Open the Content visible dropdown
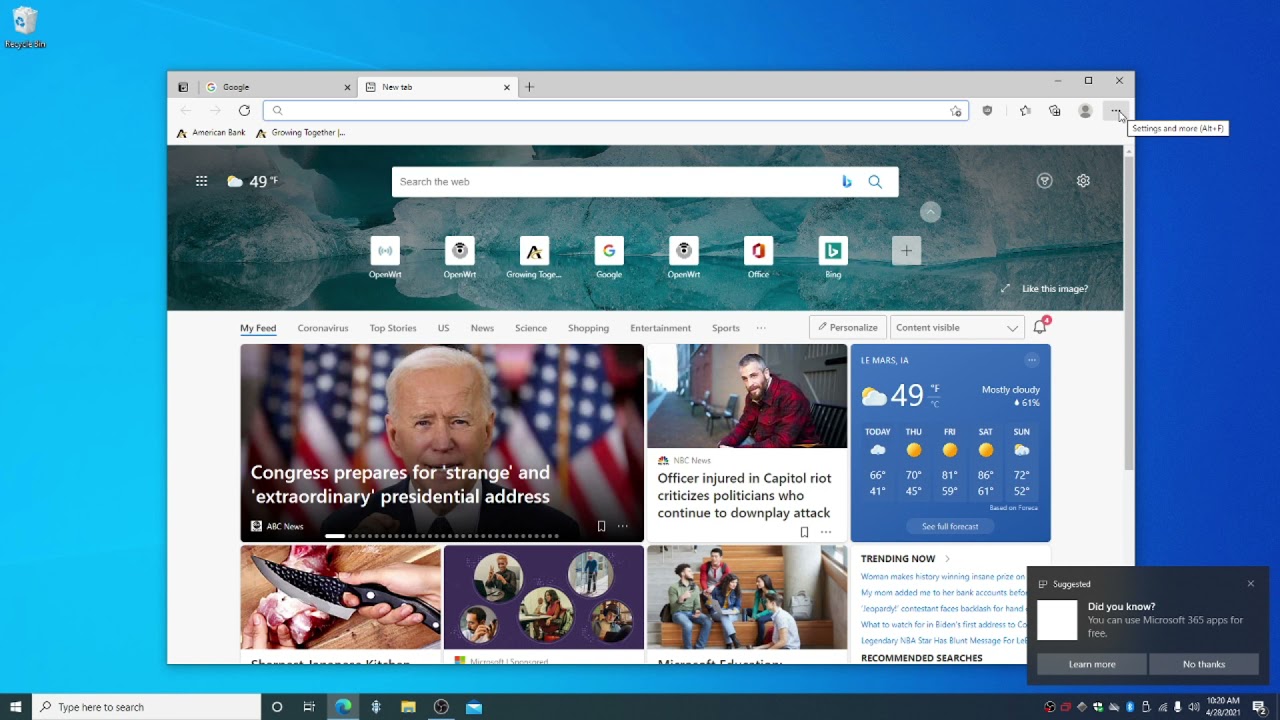The width and height of the screenshot is (1280, 720). point(957,327)
